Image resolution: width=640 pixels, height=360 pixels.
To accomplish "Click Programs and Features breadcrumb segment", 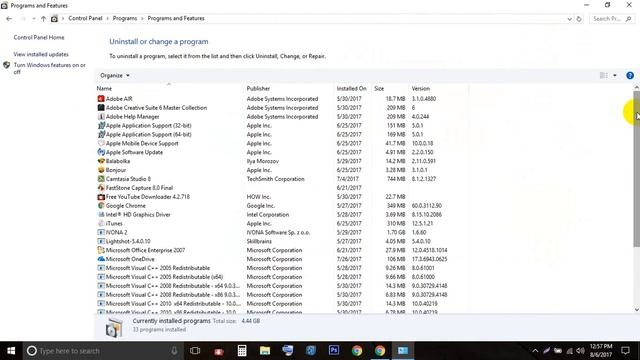I will [176, 18].
